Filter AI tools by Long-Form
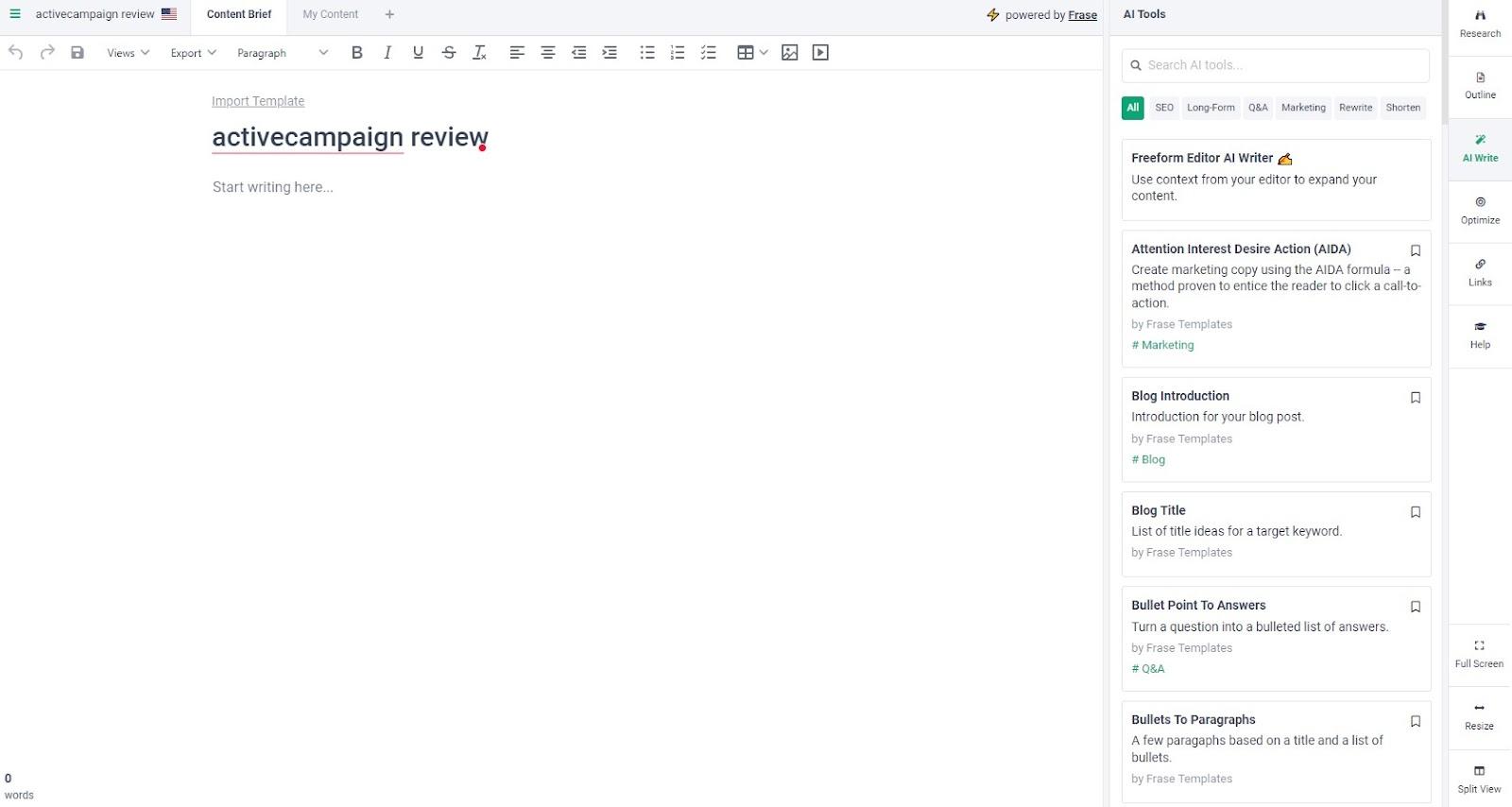This screenshot has width=1512, height=807. click(1211, 108)
